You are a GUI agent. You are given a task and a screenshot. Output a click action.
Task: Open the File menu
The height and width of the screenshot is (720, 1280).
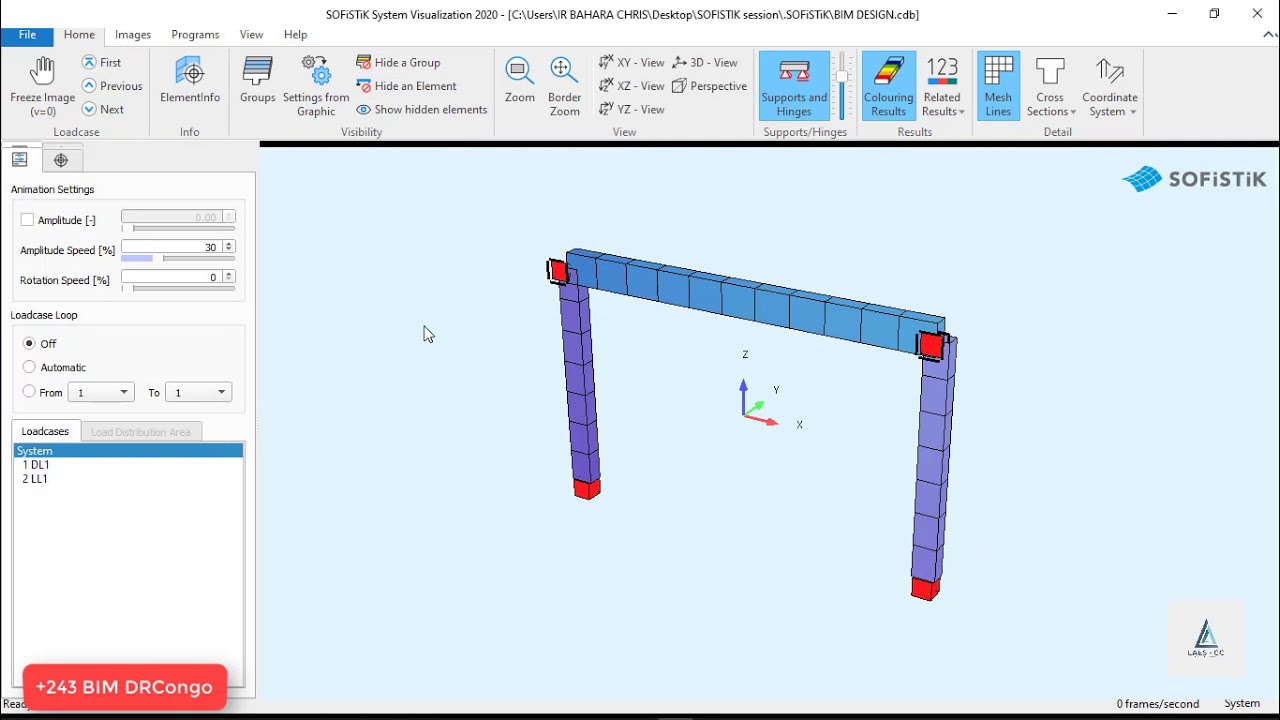coord(27,35)
